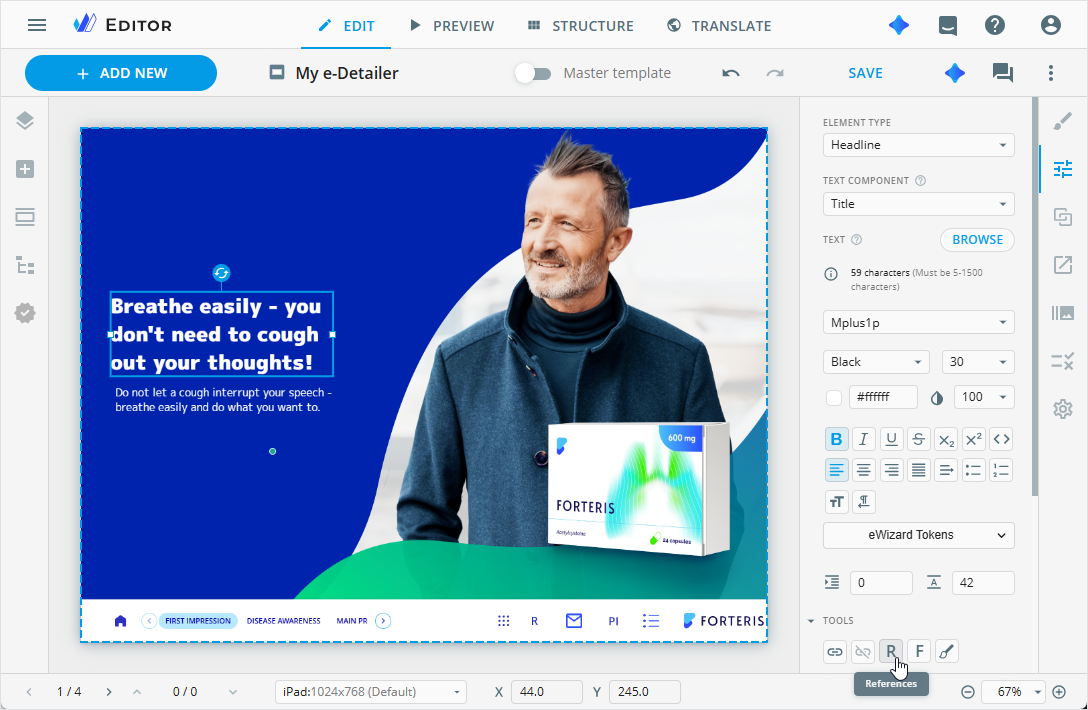
Task: Open the Layers panel in left sidebar
Action: click(25, 121)
